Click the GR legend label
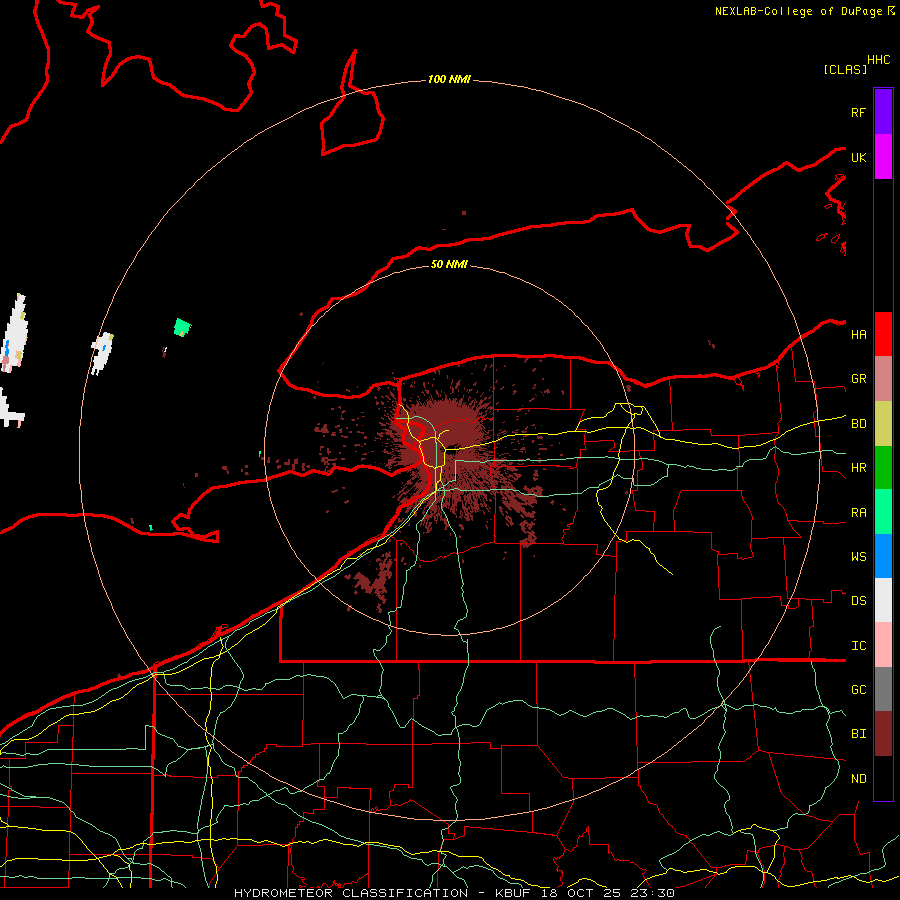900x900 pixels. coord(858,379)
